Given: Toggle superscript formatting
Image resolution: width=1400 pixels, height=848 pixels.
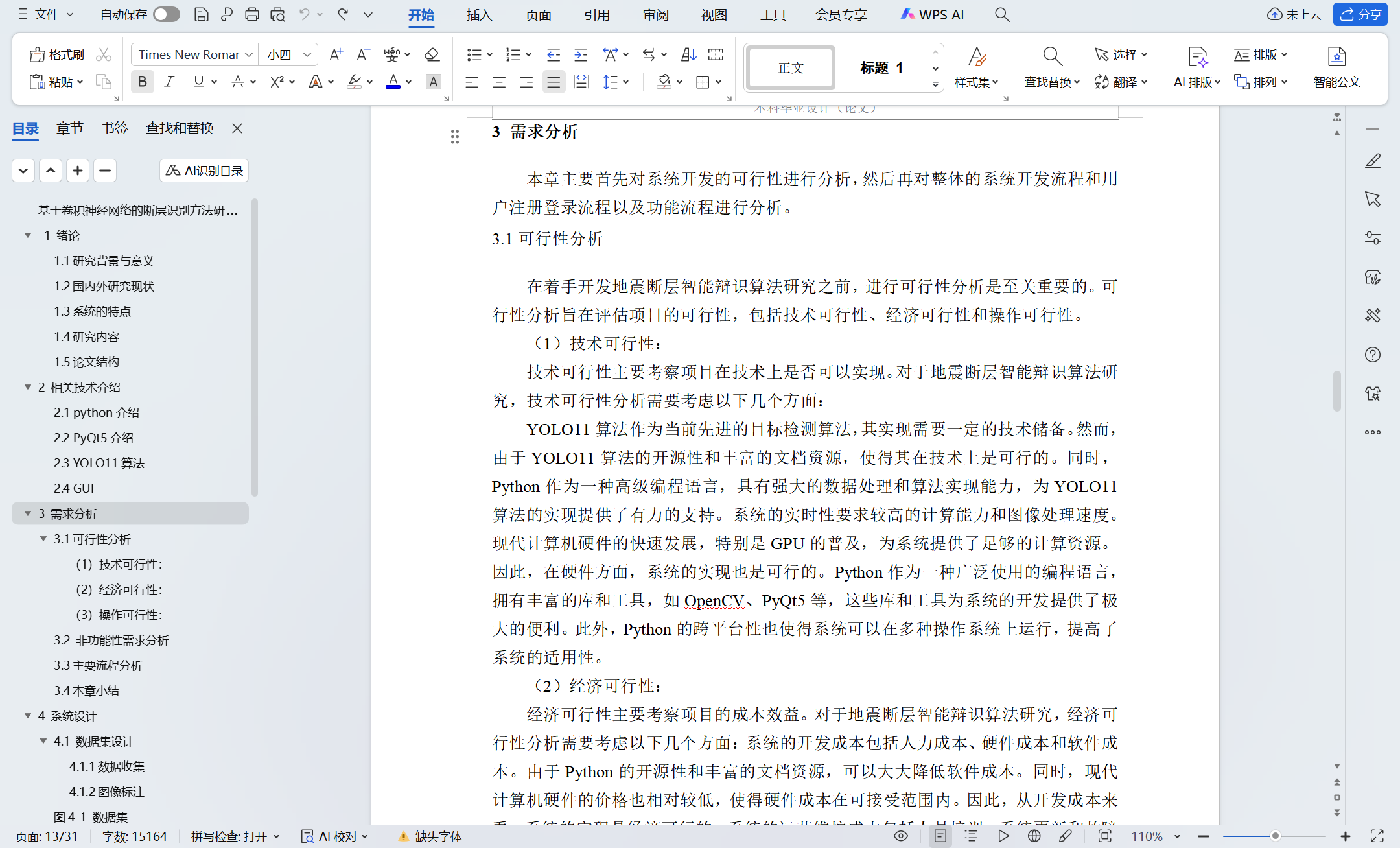Looking at the screenshot, I should [277, 82].
